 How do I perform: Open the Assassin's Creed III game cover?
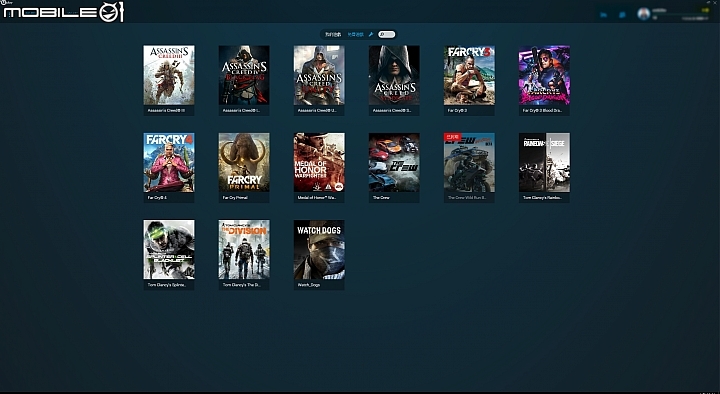[169, 75]
